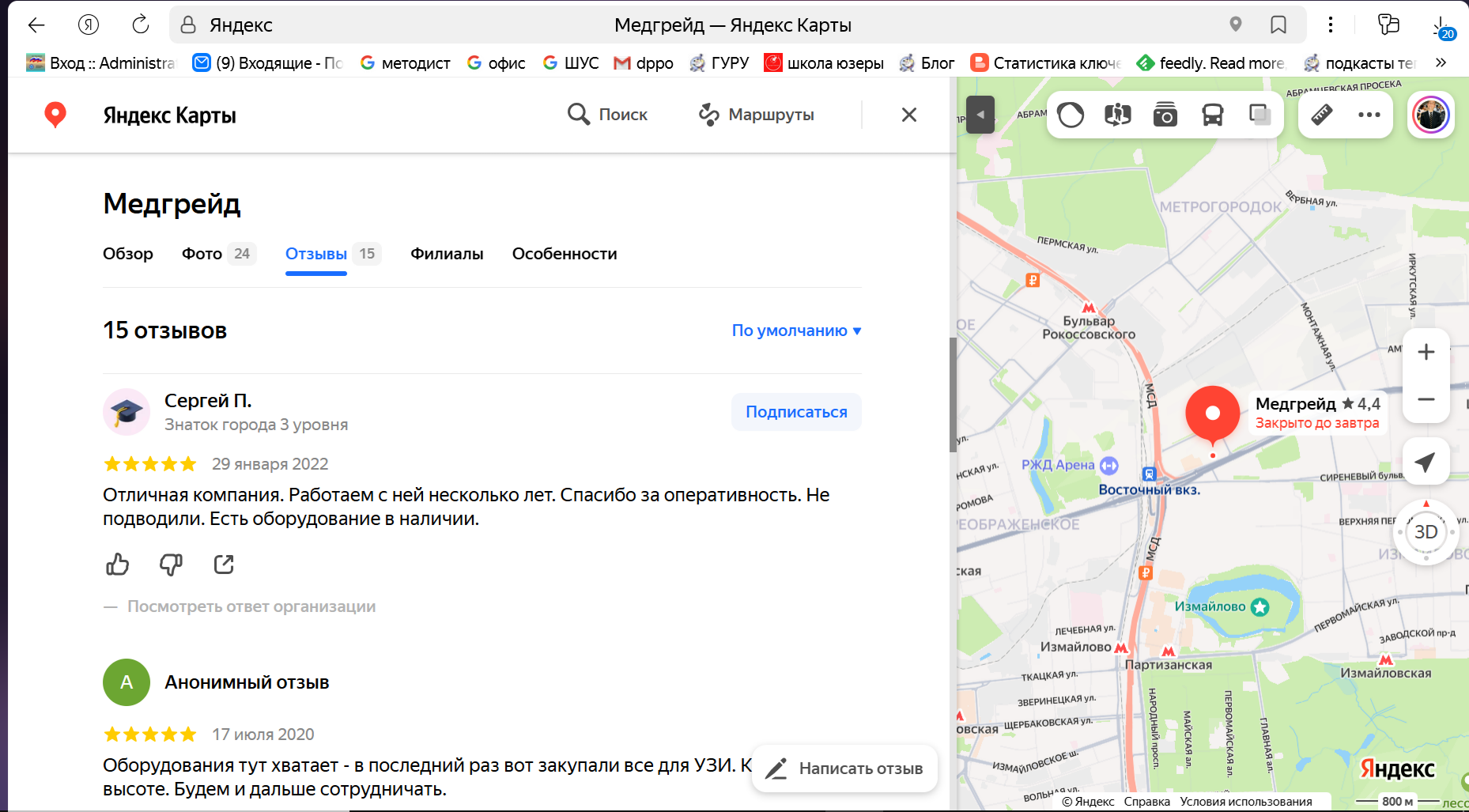The height and width of the screenshot is (812, 1469).
Task: Locate me with the arrow button
Action: coord(1426,462)
